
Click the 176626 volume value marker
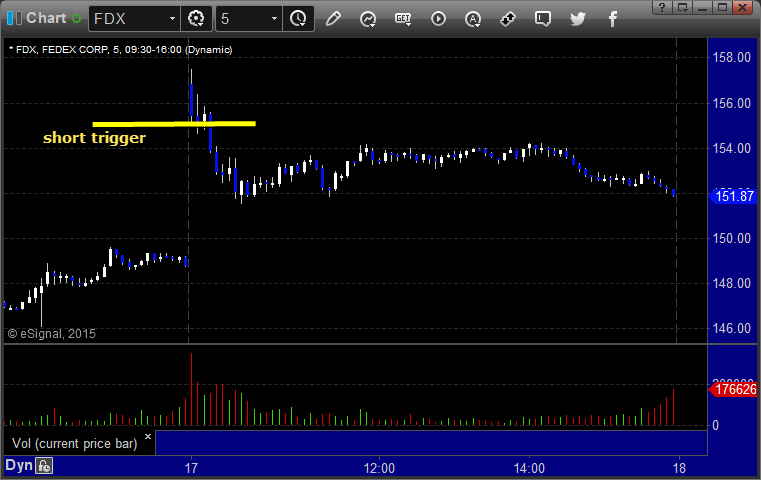733,390
